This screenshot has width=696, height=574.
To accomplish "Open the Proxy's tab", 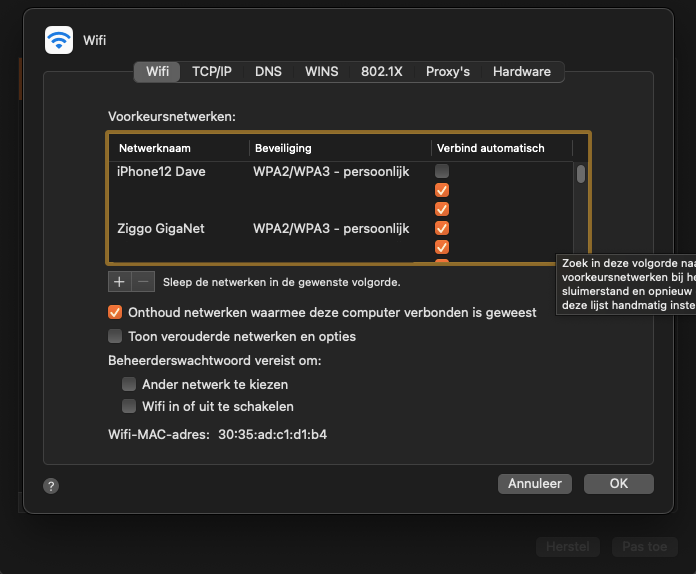I will coord(448,72).
